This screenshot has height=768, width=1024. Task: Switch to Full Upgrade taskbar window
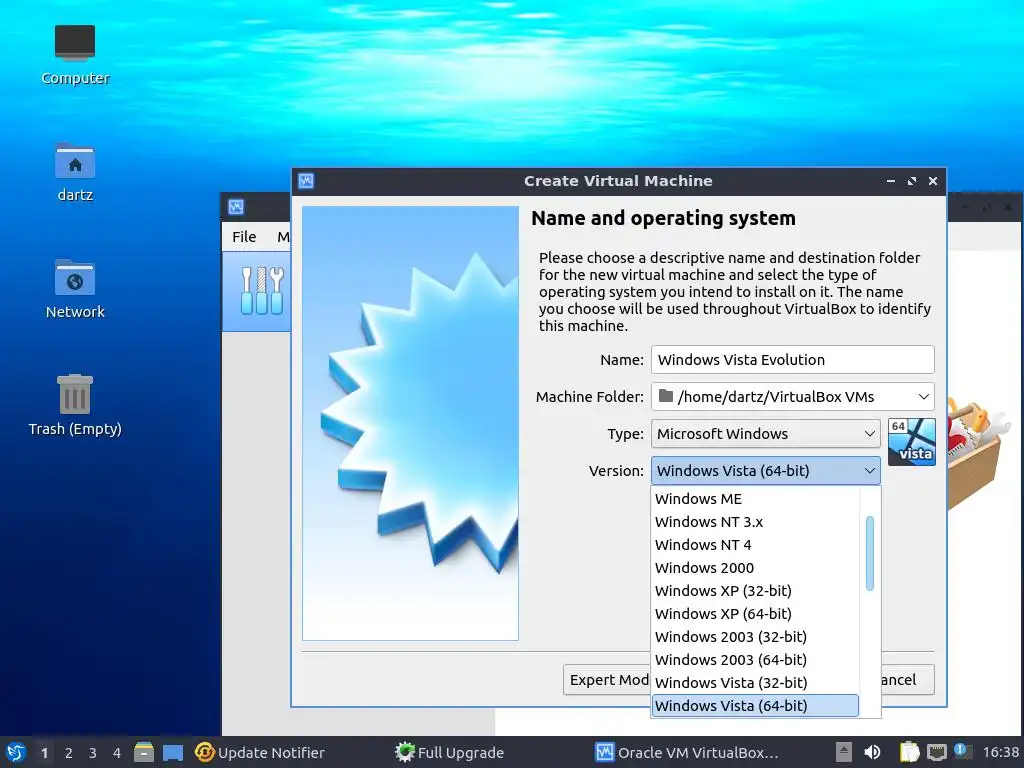click(x=449, y=752)
